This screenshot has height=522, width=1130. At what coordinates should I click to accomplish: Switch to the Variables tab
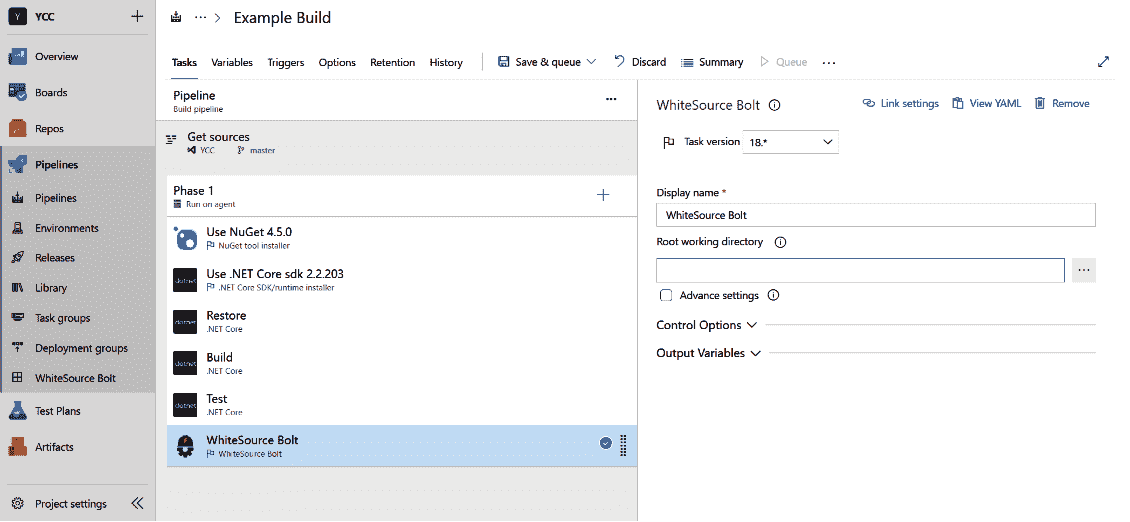coord(232,63)
